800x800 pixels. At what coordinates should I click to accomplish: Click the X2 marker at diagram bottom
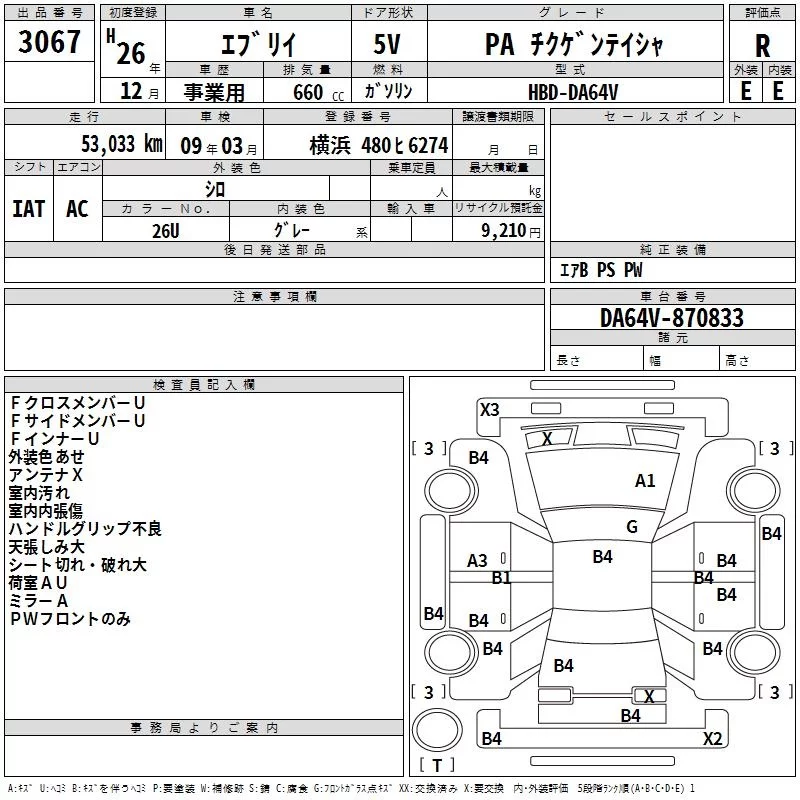(x=712, y=739)
